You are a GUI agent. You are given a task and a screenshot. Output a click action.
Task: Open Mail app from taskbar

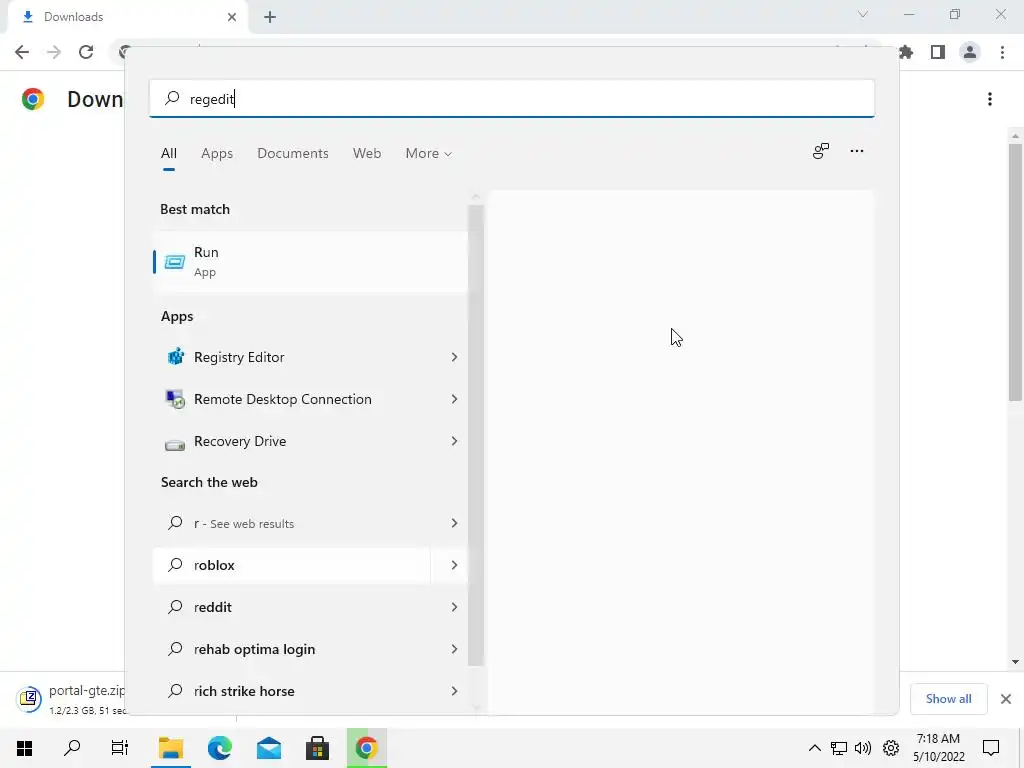click(269, 748)
